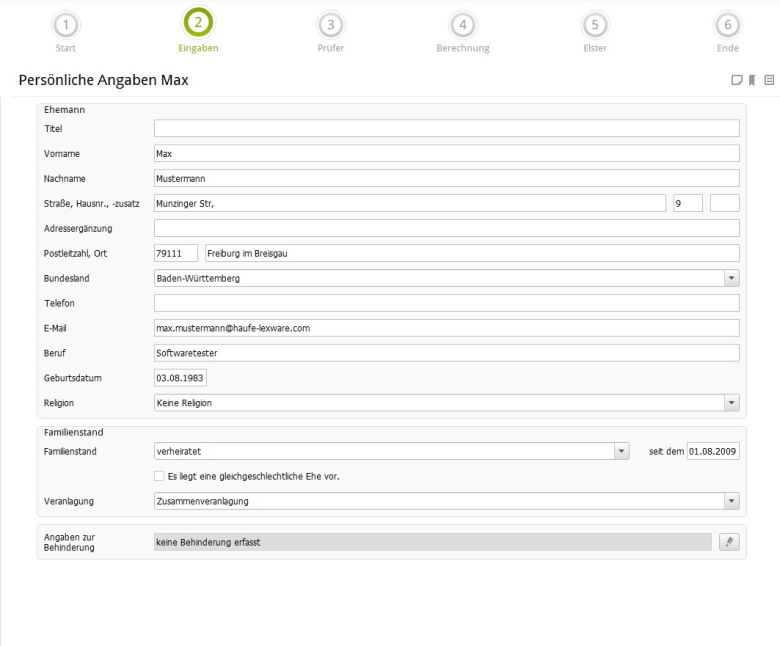Enable the gleichgeschlechtliche Ehe checkbox
Viewport: 780px width, 646px height.
159,476
